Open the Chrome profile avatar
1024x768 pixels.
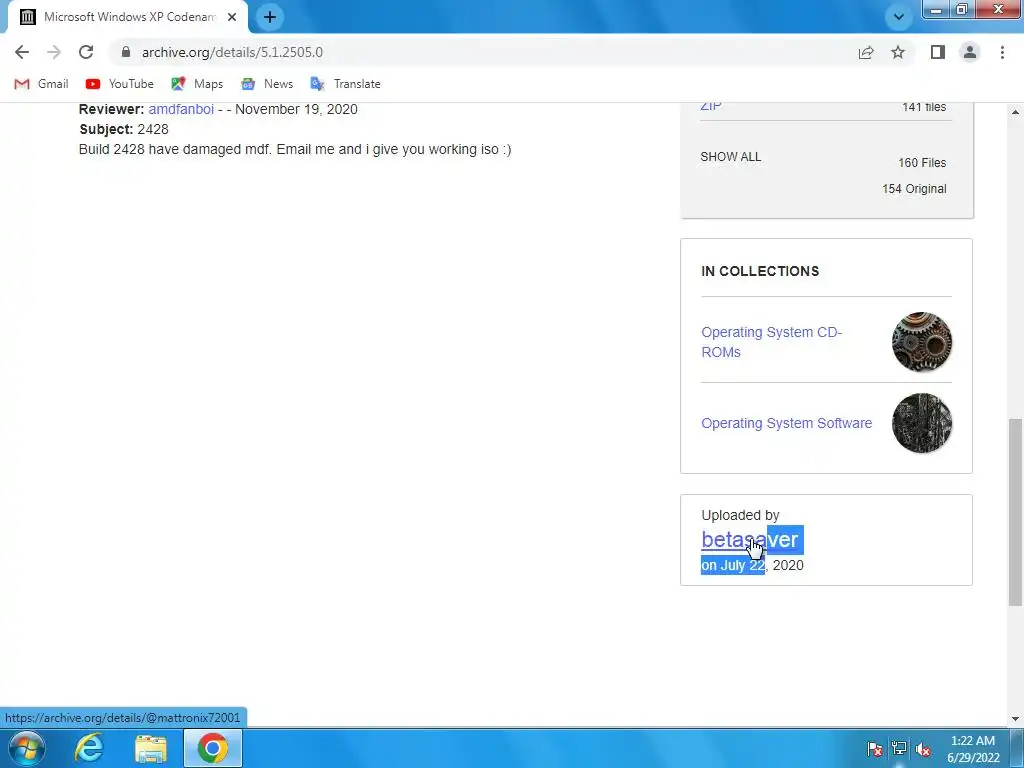tap(970, 52)
